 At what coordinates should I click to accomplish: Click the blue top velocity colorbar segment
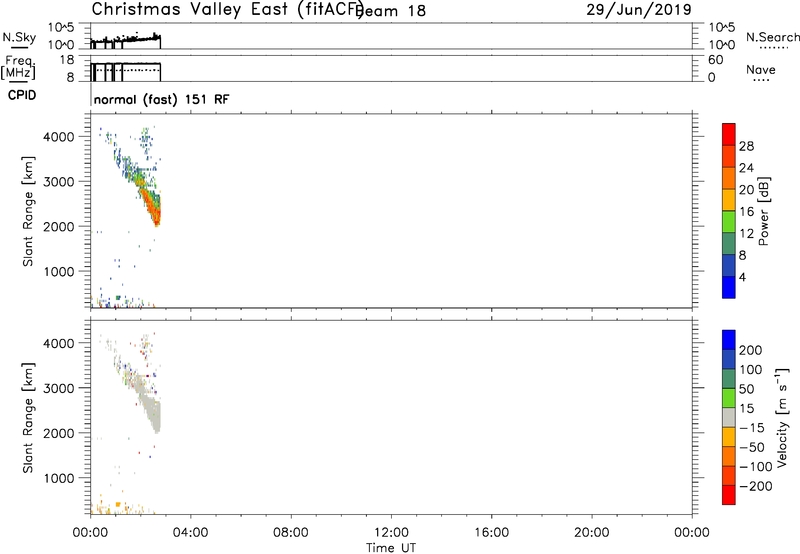pyautogui.click(x=729, y=340)
